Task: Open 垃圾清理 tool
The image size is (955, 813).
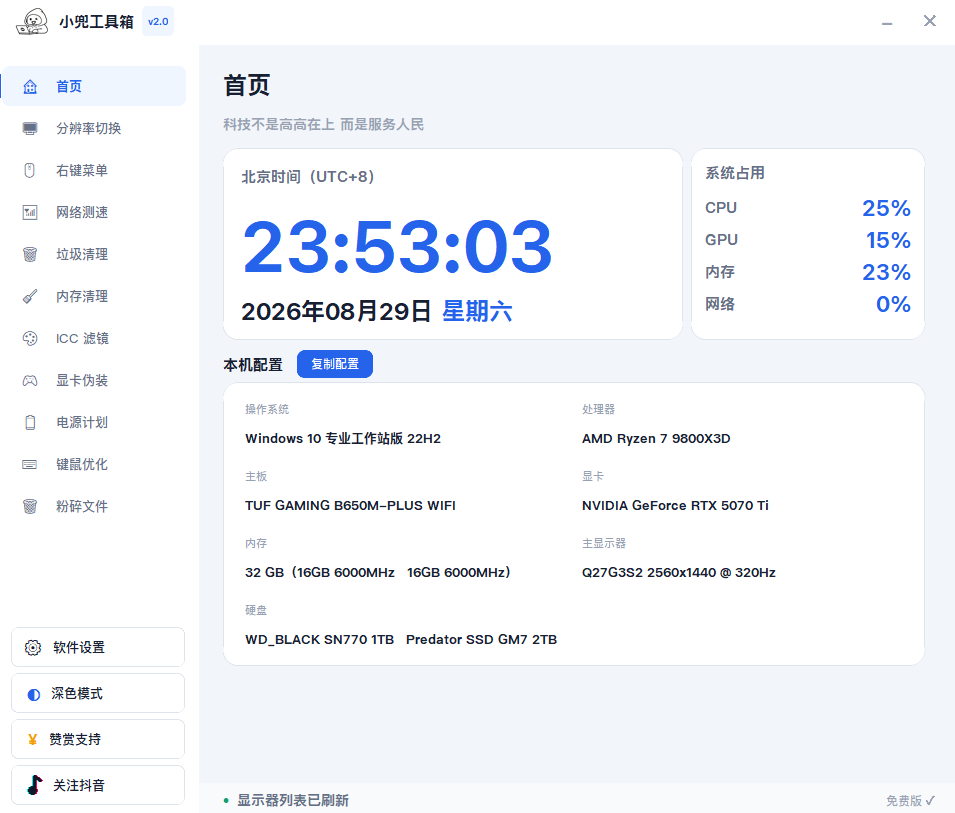Action: 94,255
